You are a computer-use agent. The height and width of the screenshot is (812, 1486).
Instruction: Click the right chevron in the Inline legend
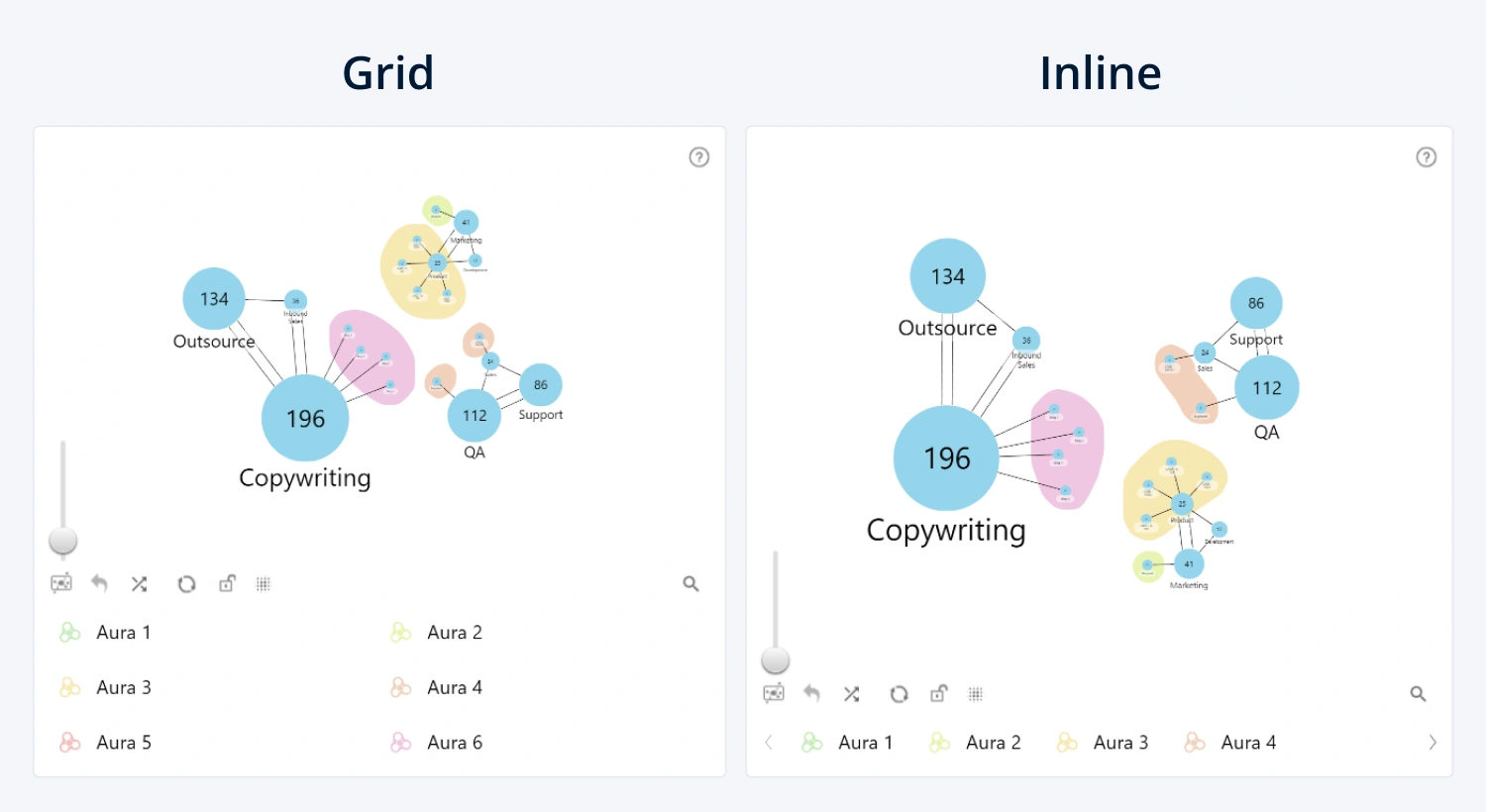coord(1433,742)
